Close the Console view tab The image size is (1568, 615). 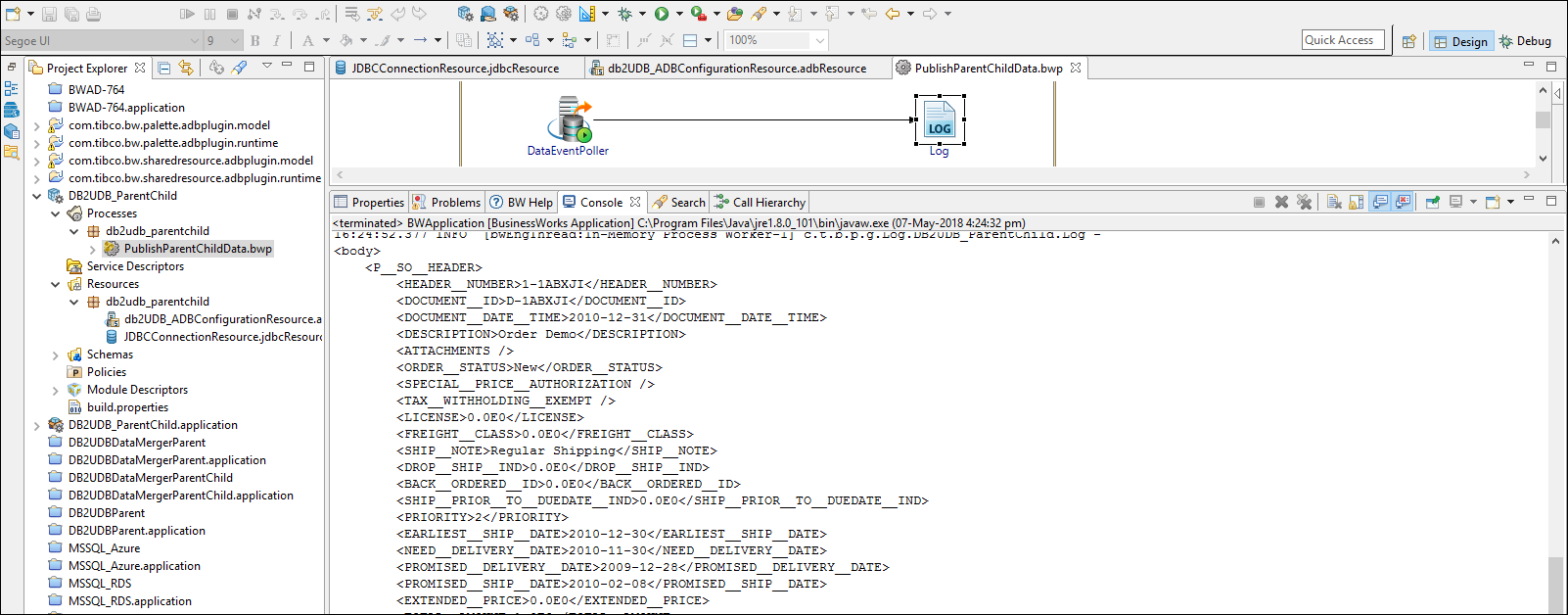click(x=635, y=202)
